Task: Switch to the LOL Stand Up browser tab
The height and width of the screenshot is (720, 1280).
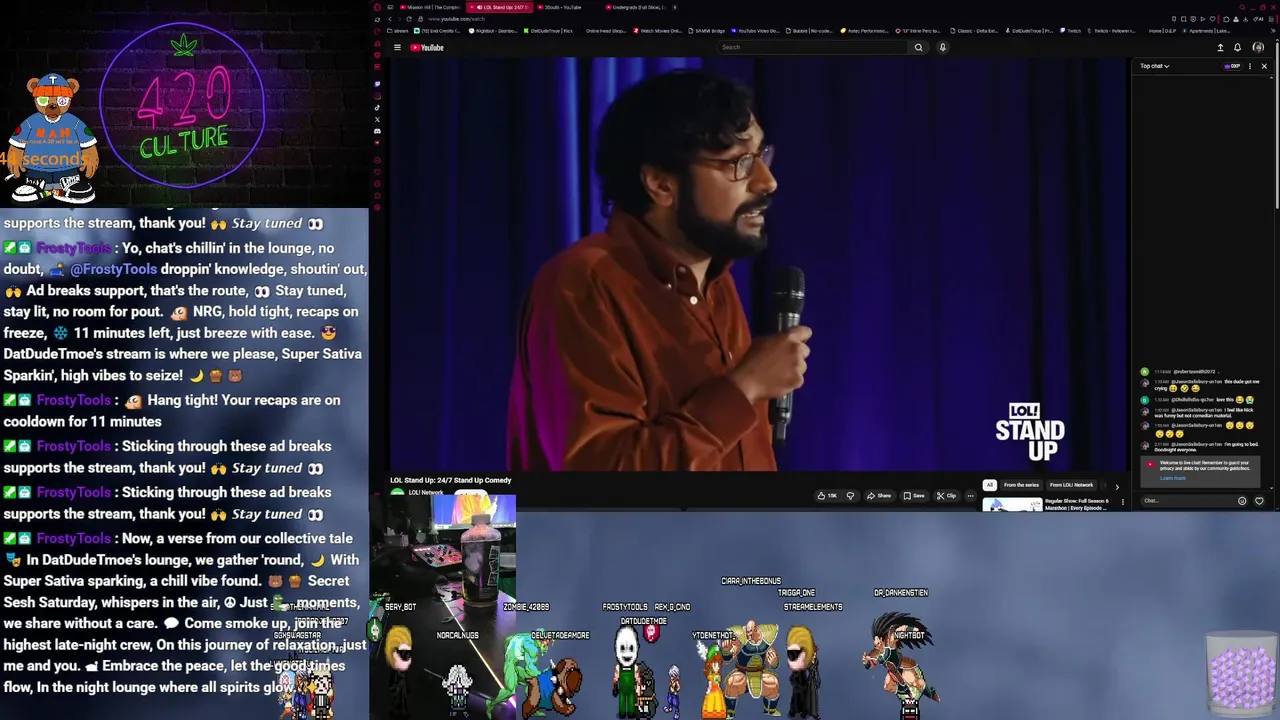Action: pyautogui.click(x=499, y=7)
